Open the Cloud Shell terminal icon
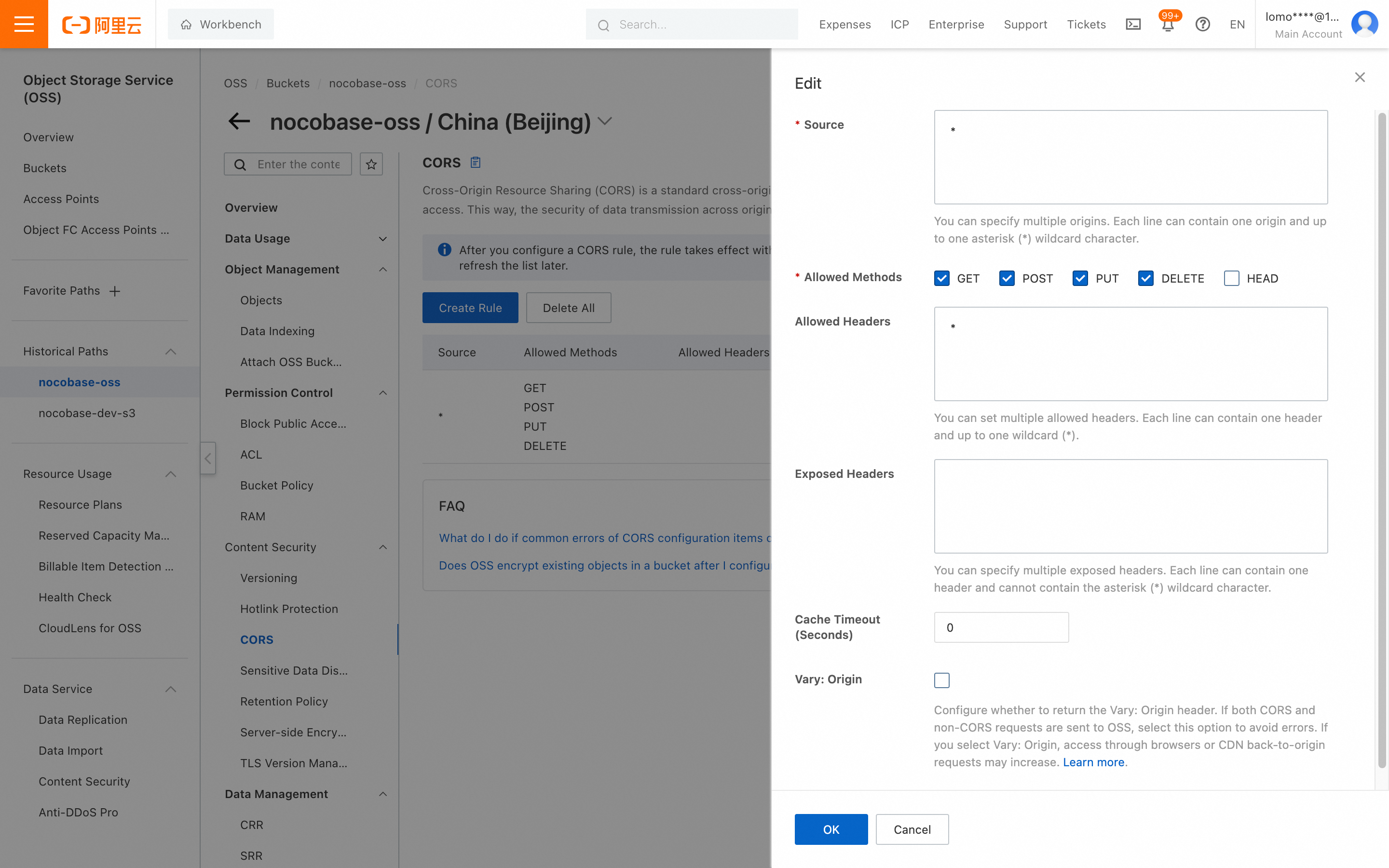Screen dimensions: 1389x868 tap(1133, 24)
